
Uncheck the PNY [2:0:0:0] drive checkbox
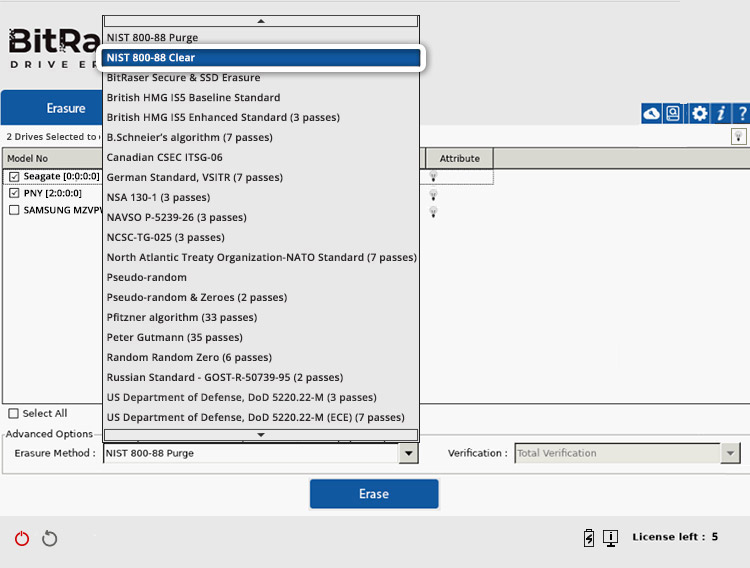14,193
